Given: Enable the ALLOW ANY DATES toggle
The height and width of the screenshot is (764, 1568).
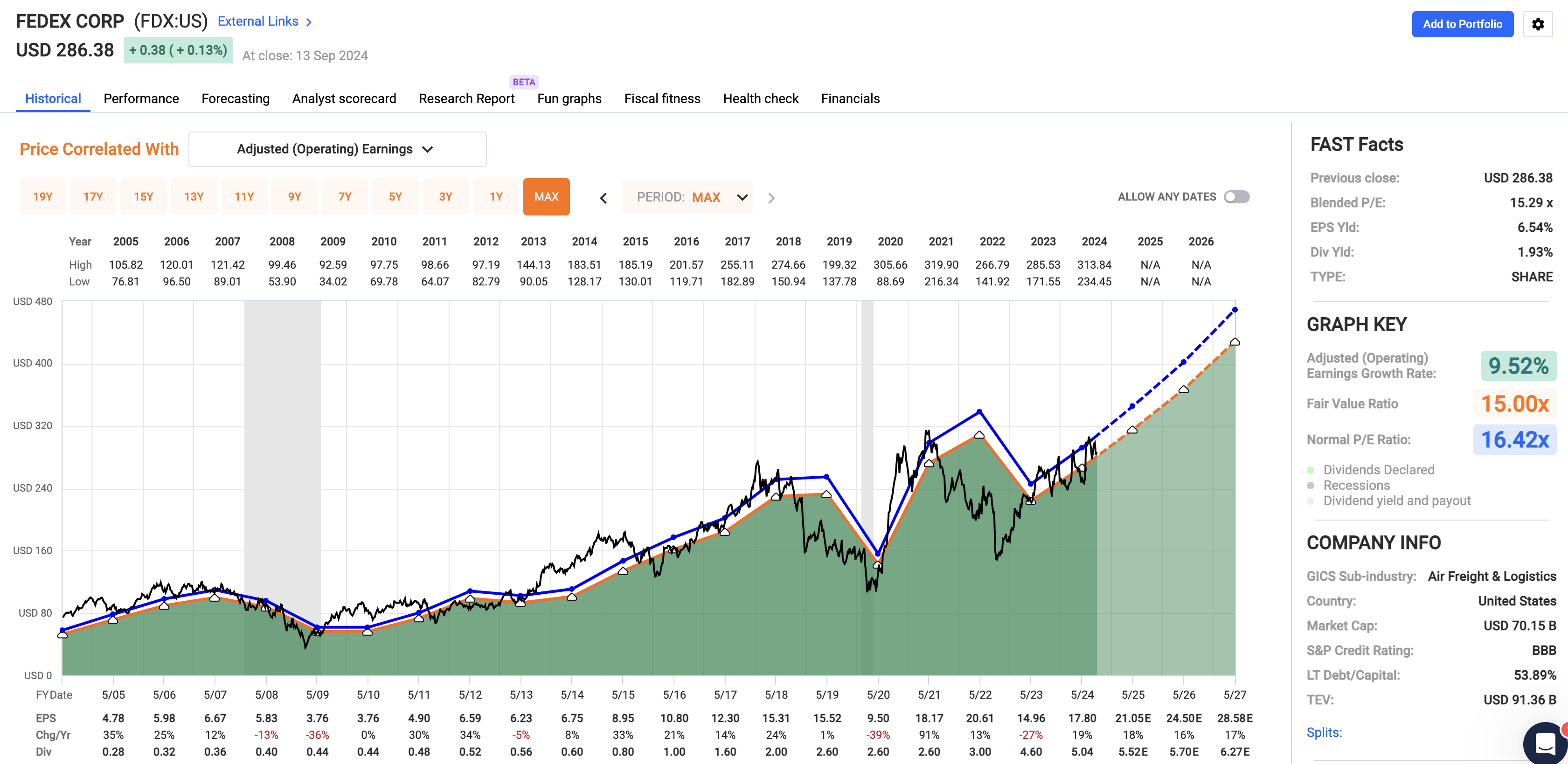Looking at the screenshot, I should click(1237, 196).
